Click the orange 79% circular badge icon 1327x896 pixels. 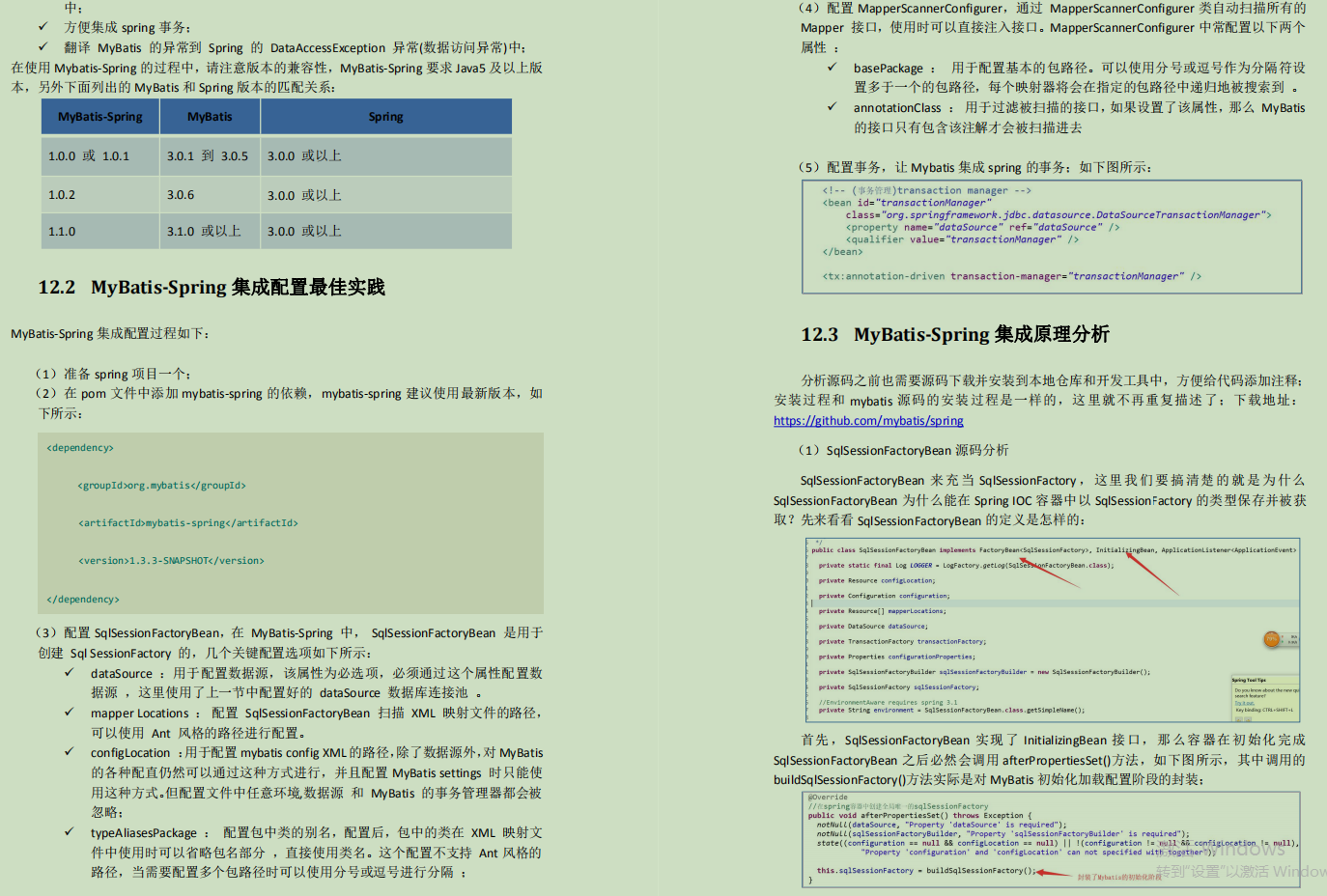(1271, 639)
